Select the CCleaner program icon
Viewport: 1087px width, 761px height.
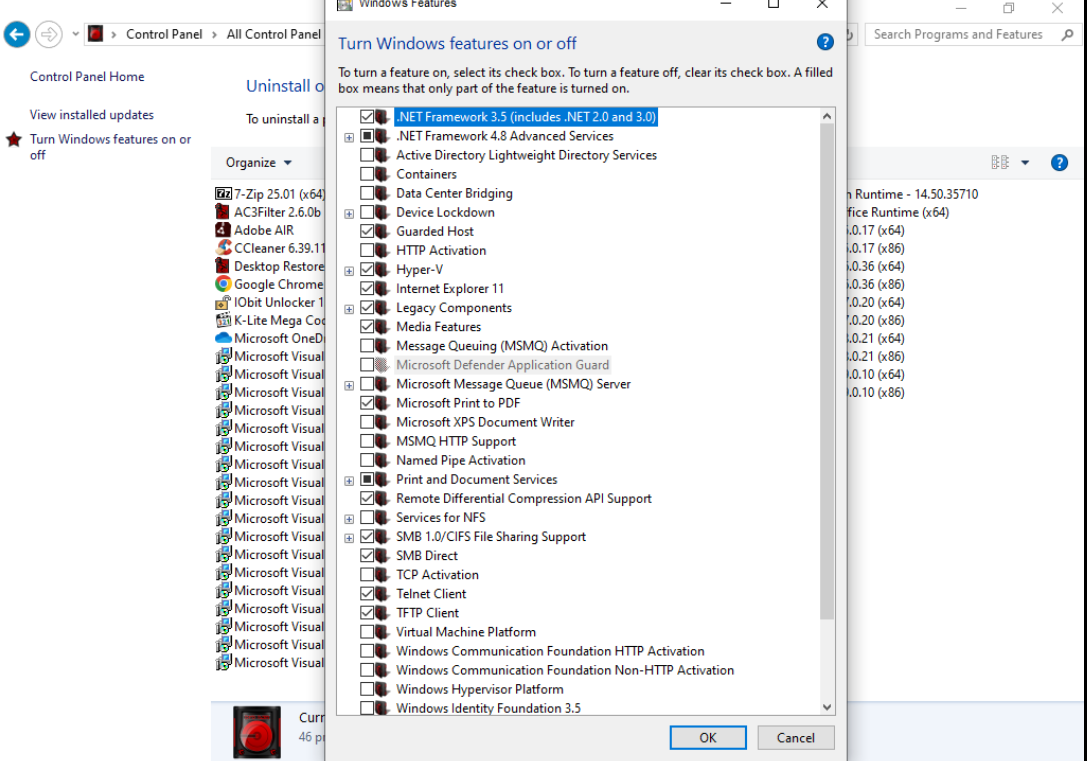pyautogui.click(x=223, y=248)
